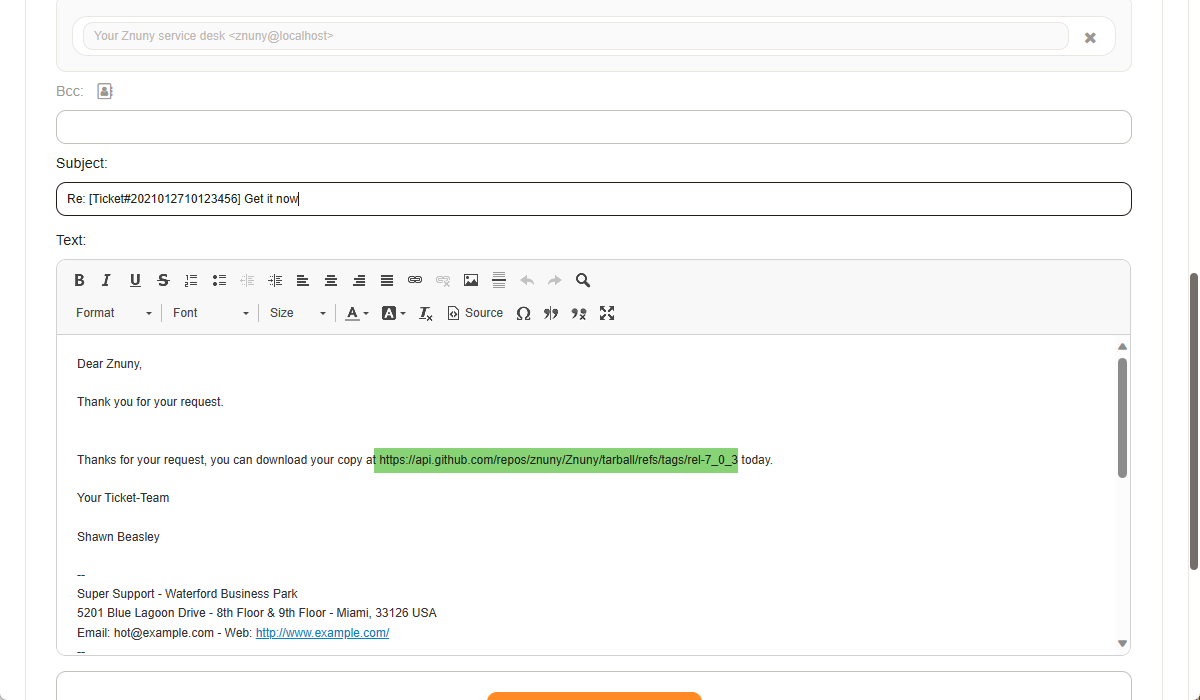Open the Font dropdown

(210, 313)
